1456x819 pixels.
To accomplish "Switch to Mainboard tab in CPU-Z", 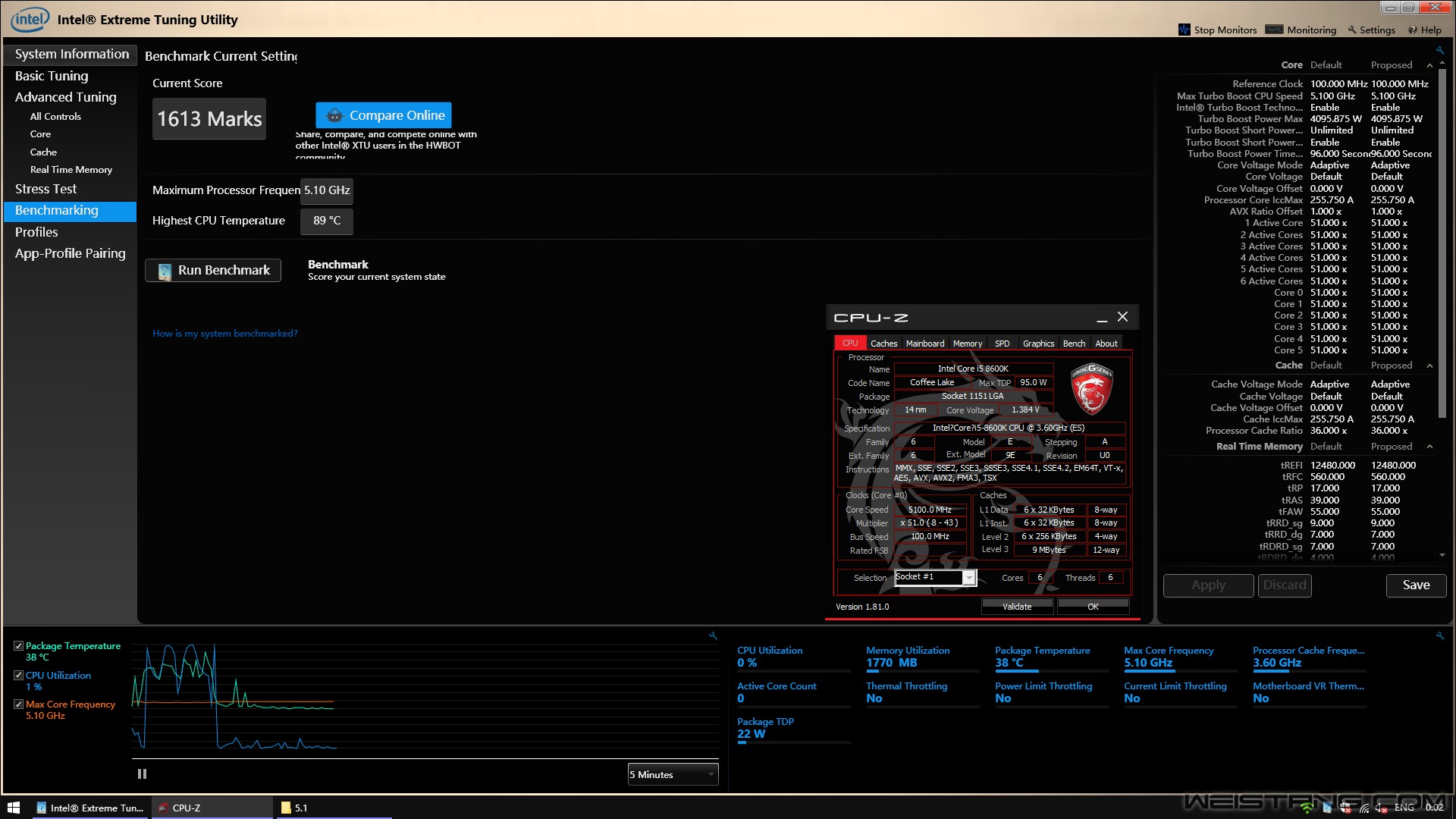I will coord(925,344).
